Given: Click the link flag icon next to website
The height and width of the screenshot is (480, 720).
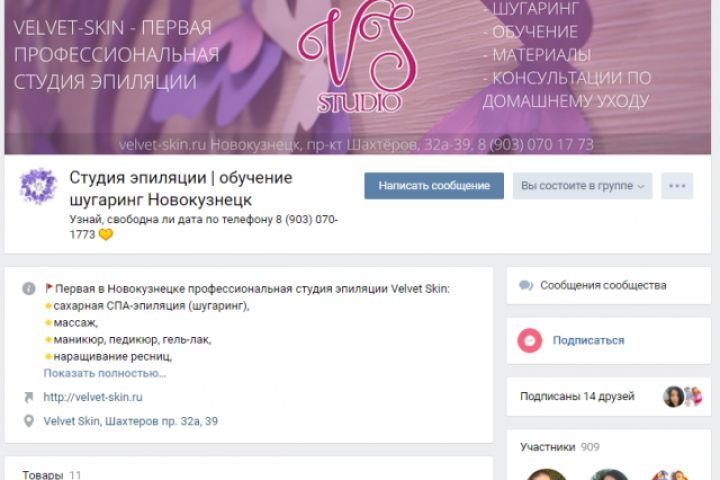Looking at the screenshot, I should click(x=28, y=397).
